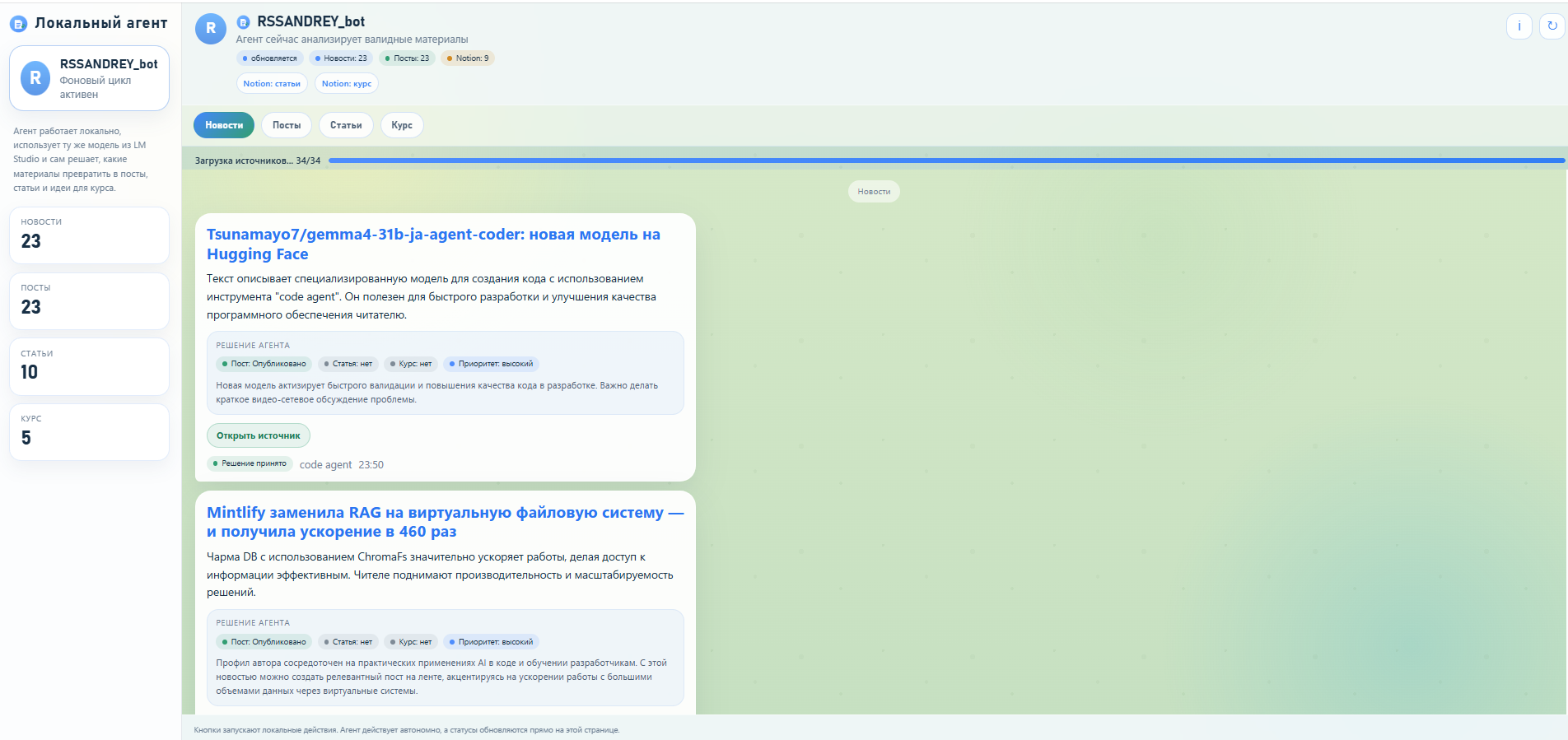This screenshot has height=740, width=1568.
Task: Open the Курс tab
Action: [402, 125]
